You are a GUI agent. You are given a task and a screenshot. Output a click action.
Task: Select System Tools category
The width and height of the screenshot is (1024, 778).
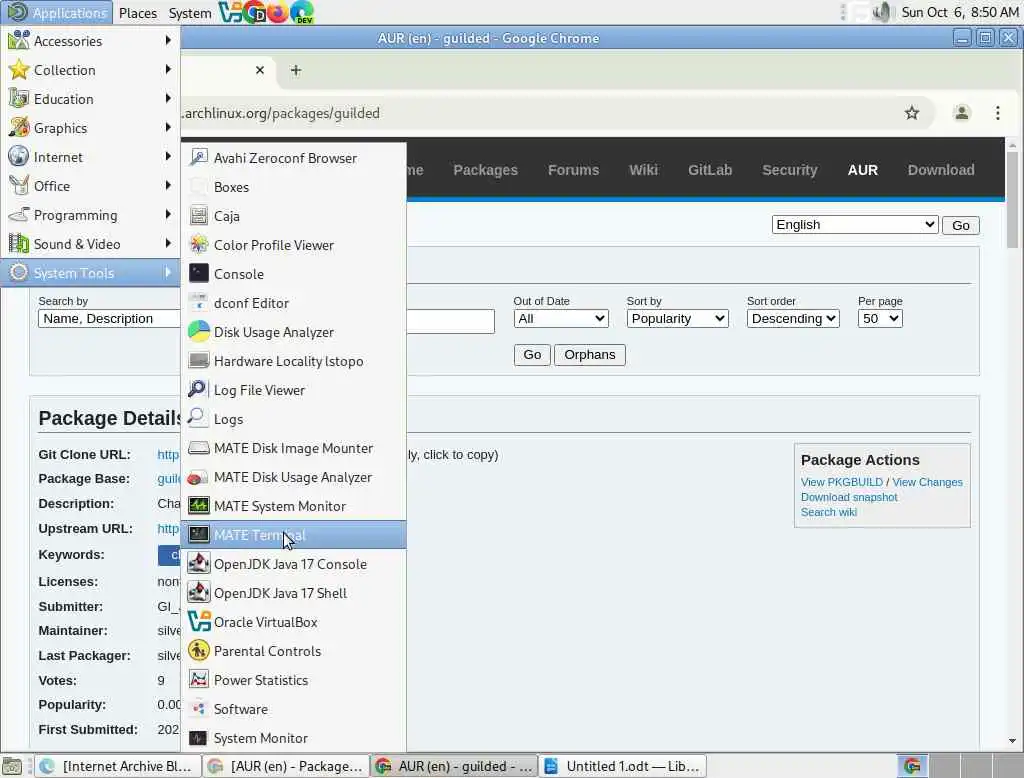tap(90, 273)
